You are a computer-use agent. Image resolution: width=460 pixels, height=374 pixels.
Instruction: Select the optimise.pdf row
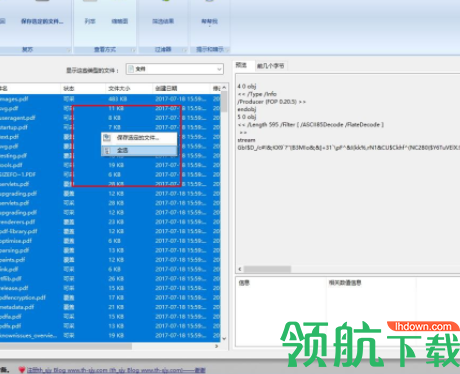[110, 241]
